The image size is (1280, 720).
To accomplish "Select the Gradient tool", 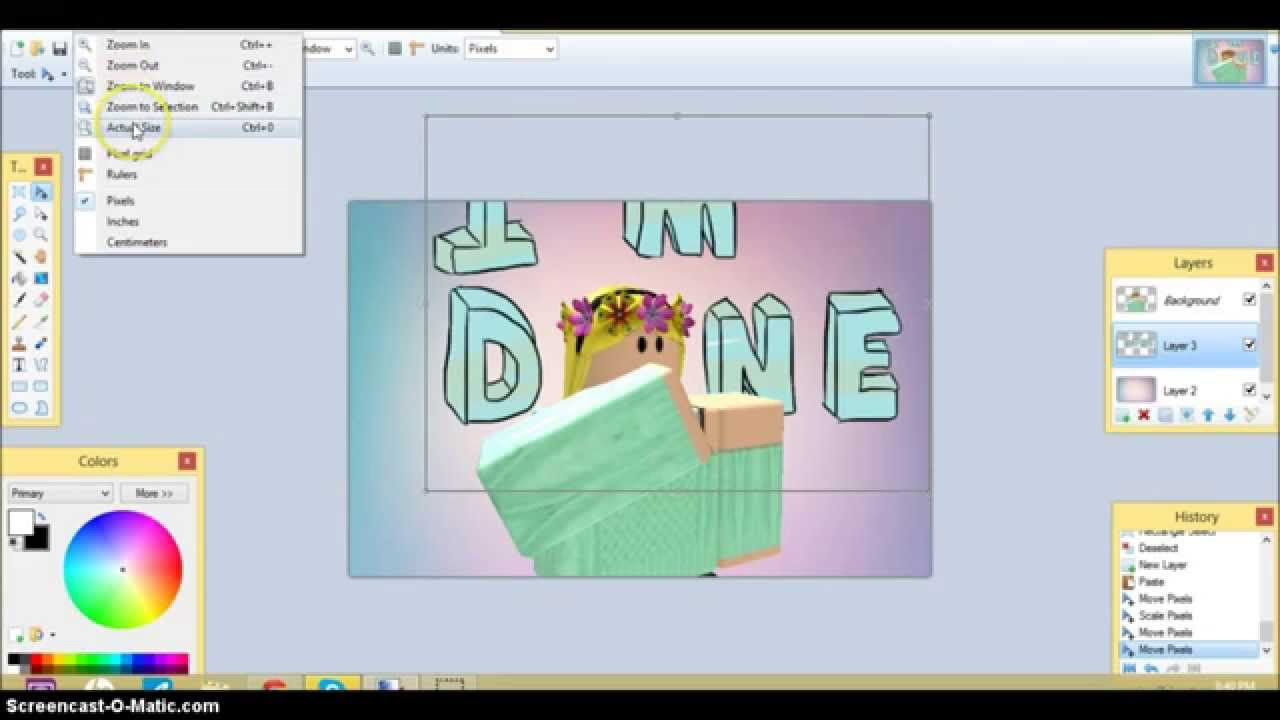I will coord(41,279).
